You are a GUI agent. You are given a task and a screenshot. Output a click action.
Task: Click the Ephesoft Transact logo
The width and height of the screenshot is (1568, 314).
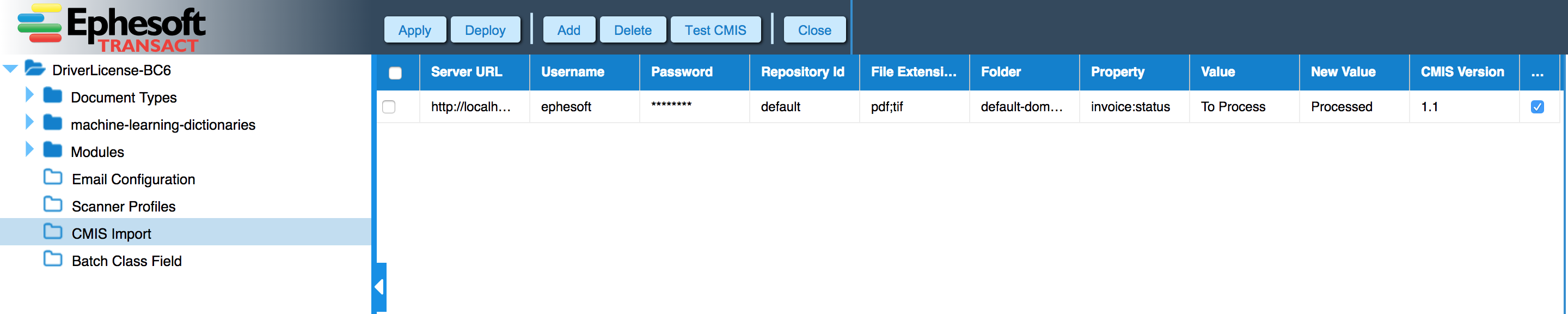click(112, 28)
